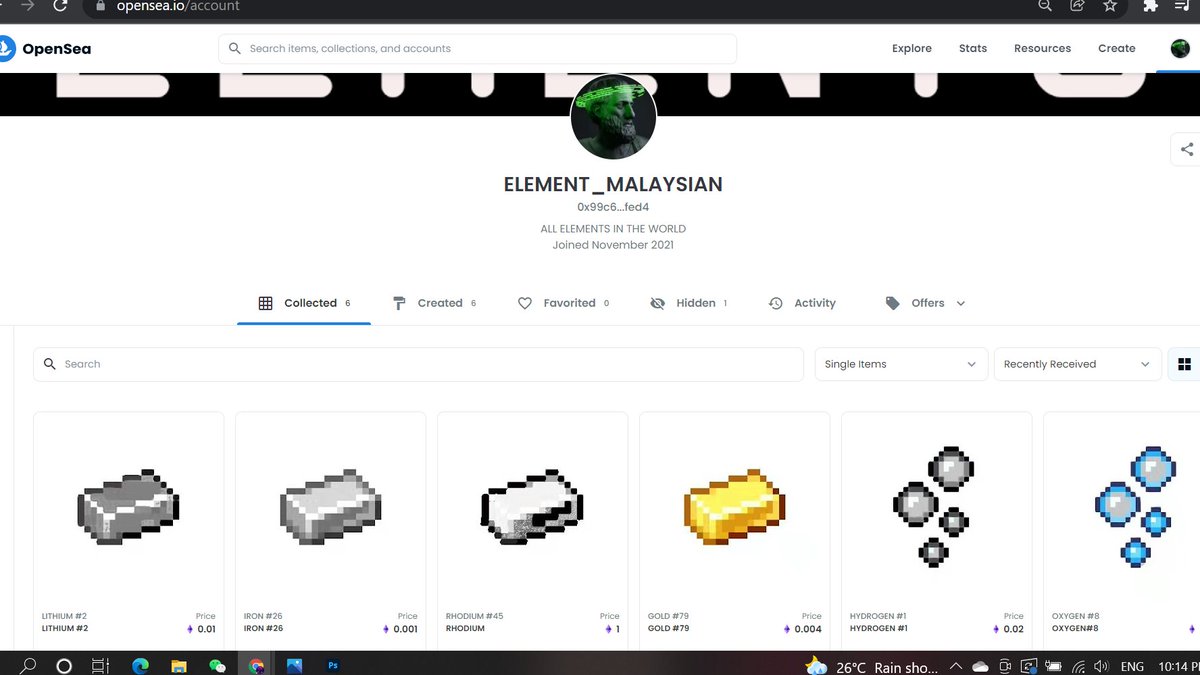Click the share profile icon
Image resolution: width=1200 pixels, height=675 pixels.
(x=1187, y=149)
